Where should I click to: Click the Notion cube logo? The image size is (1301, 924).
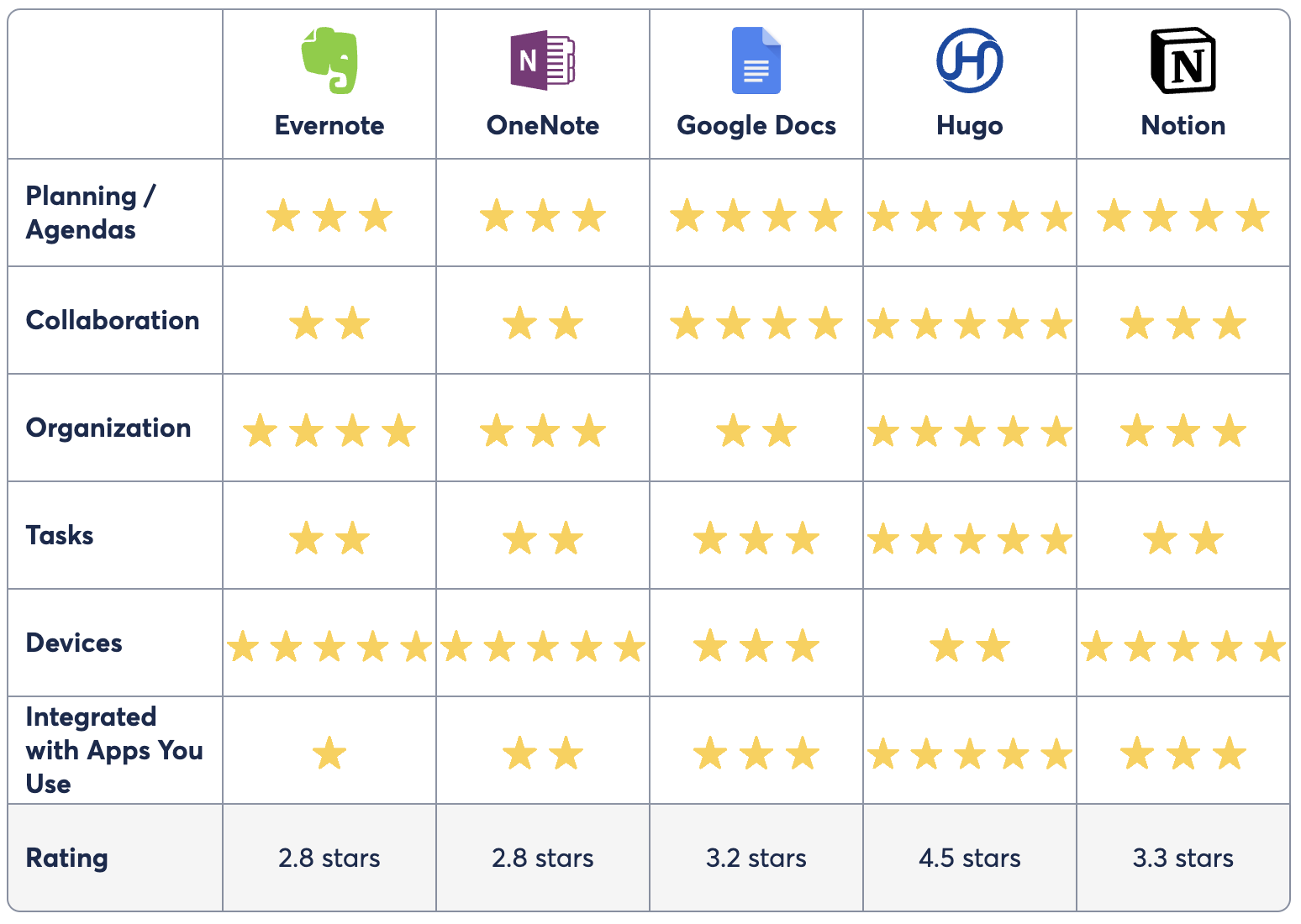(x=1183, y=60)
